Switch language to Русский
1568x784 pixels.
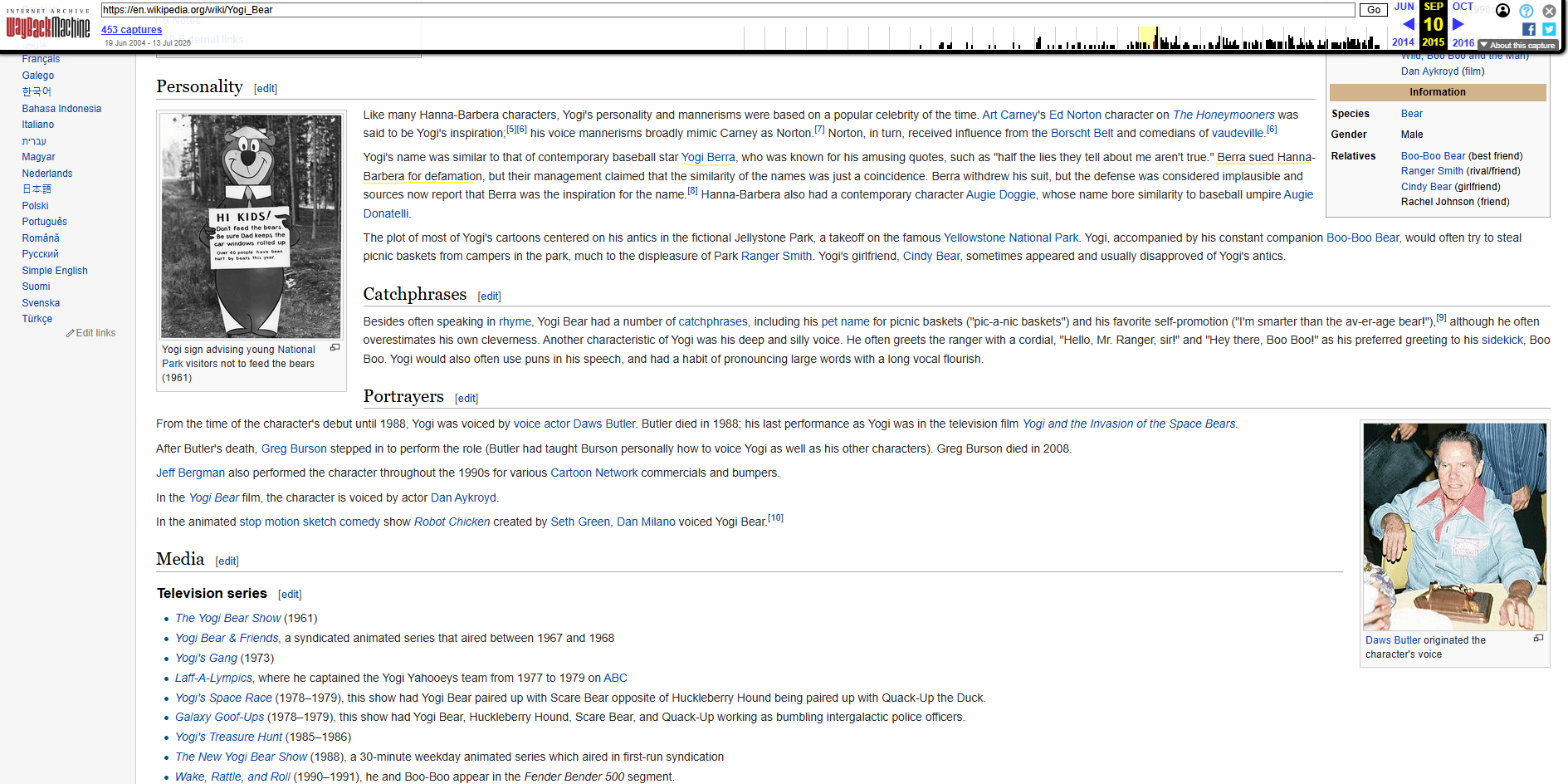coord(40,254)
